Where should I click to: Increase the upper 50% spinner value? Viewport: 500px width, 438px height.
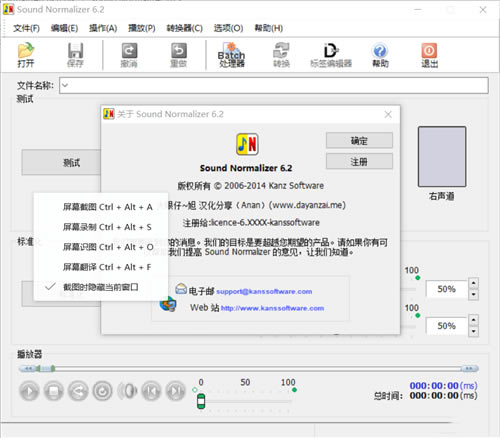point(473,283)
